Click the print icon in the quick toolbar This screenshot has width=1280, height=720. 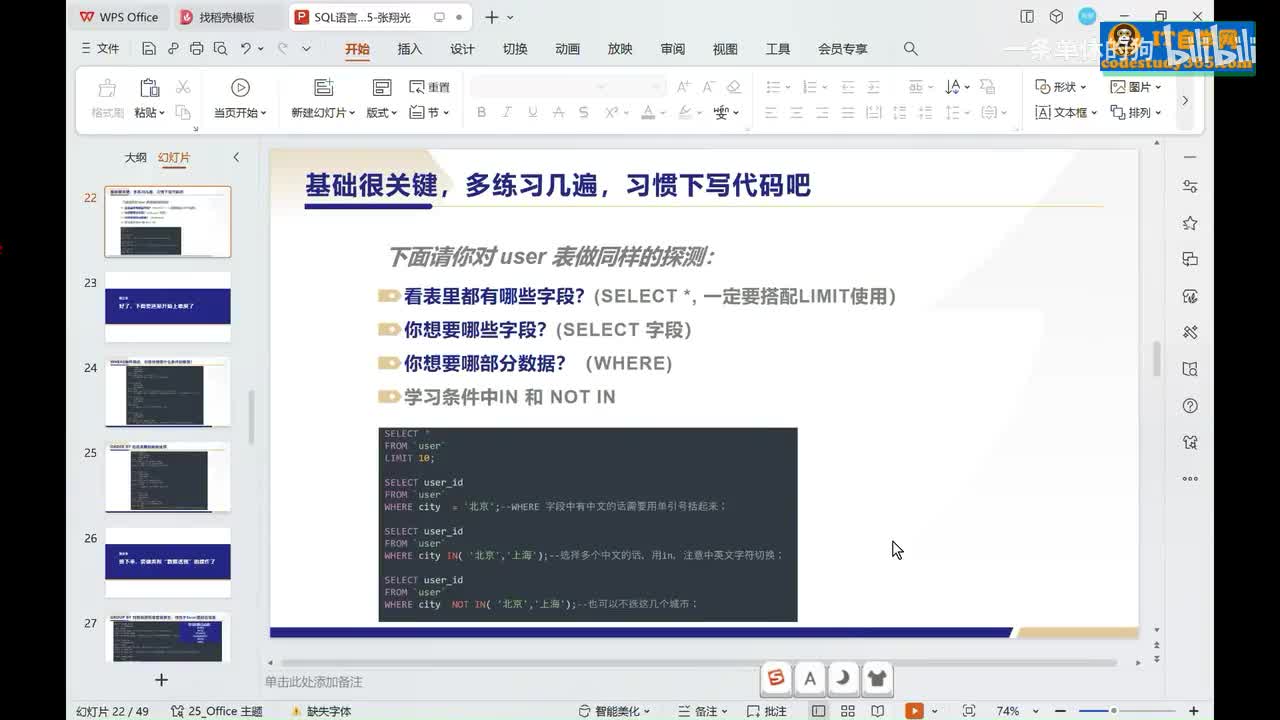pyautogui.click(x=196, y=48)
